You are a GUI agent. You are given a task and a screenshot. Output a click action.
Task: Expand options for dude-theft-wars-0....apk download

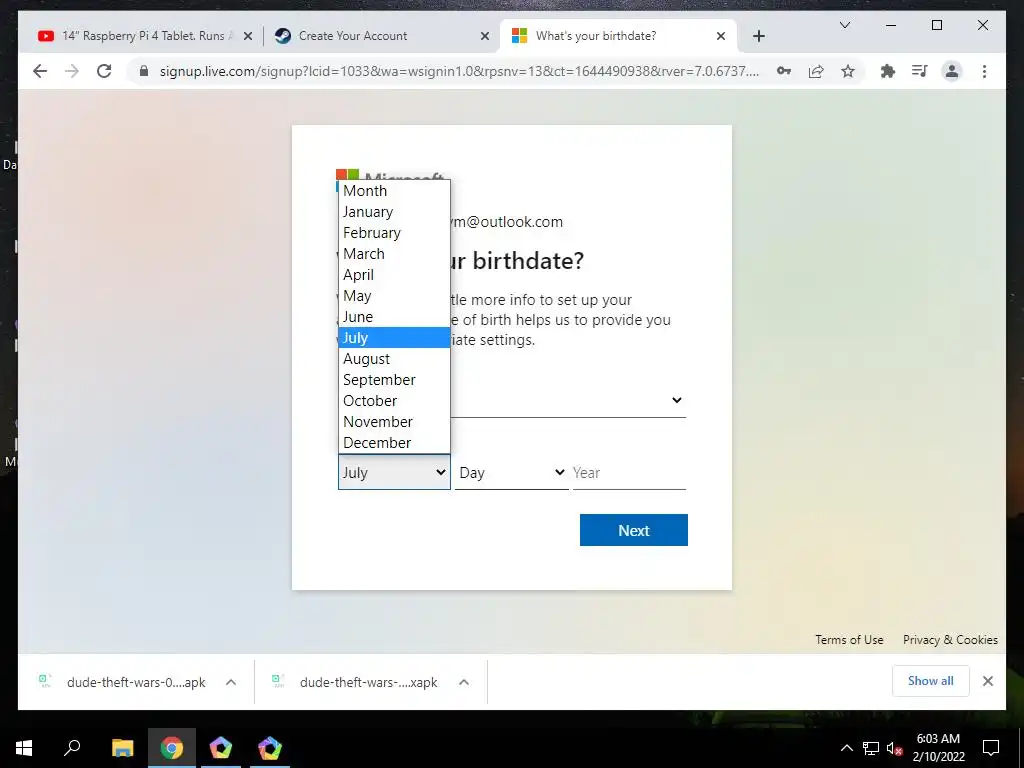click(x=231, y=682)
